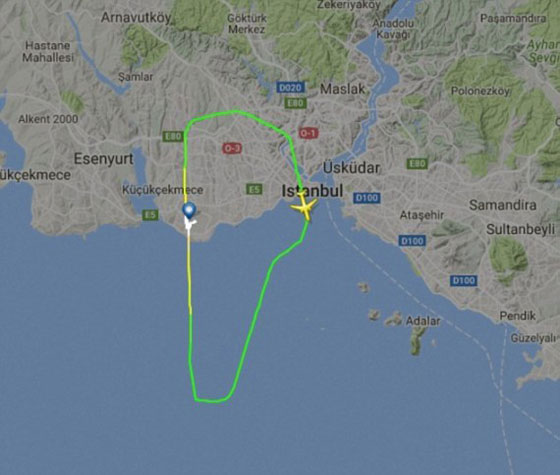Click the Maslak label
560x475 pixels.
pos(343,89)
